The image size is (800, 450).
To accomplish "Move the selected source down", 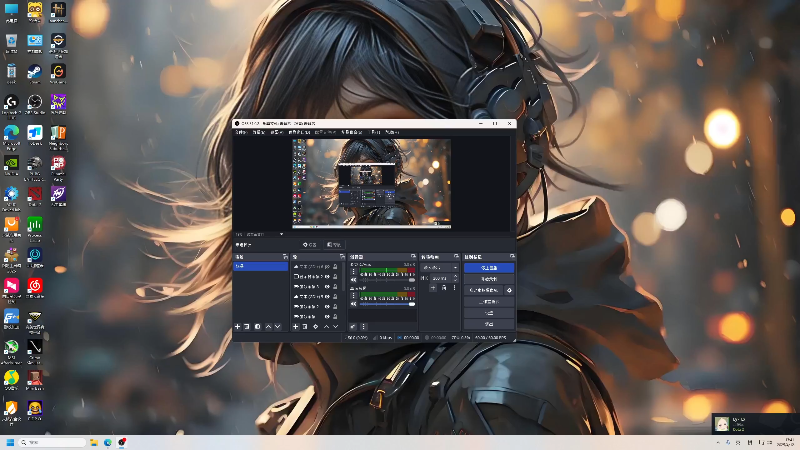I will (x=336, y=327).
